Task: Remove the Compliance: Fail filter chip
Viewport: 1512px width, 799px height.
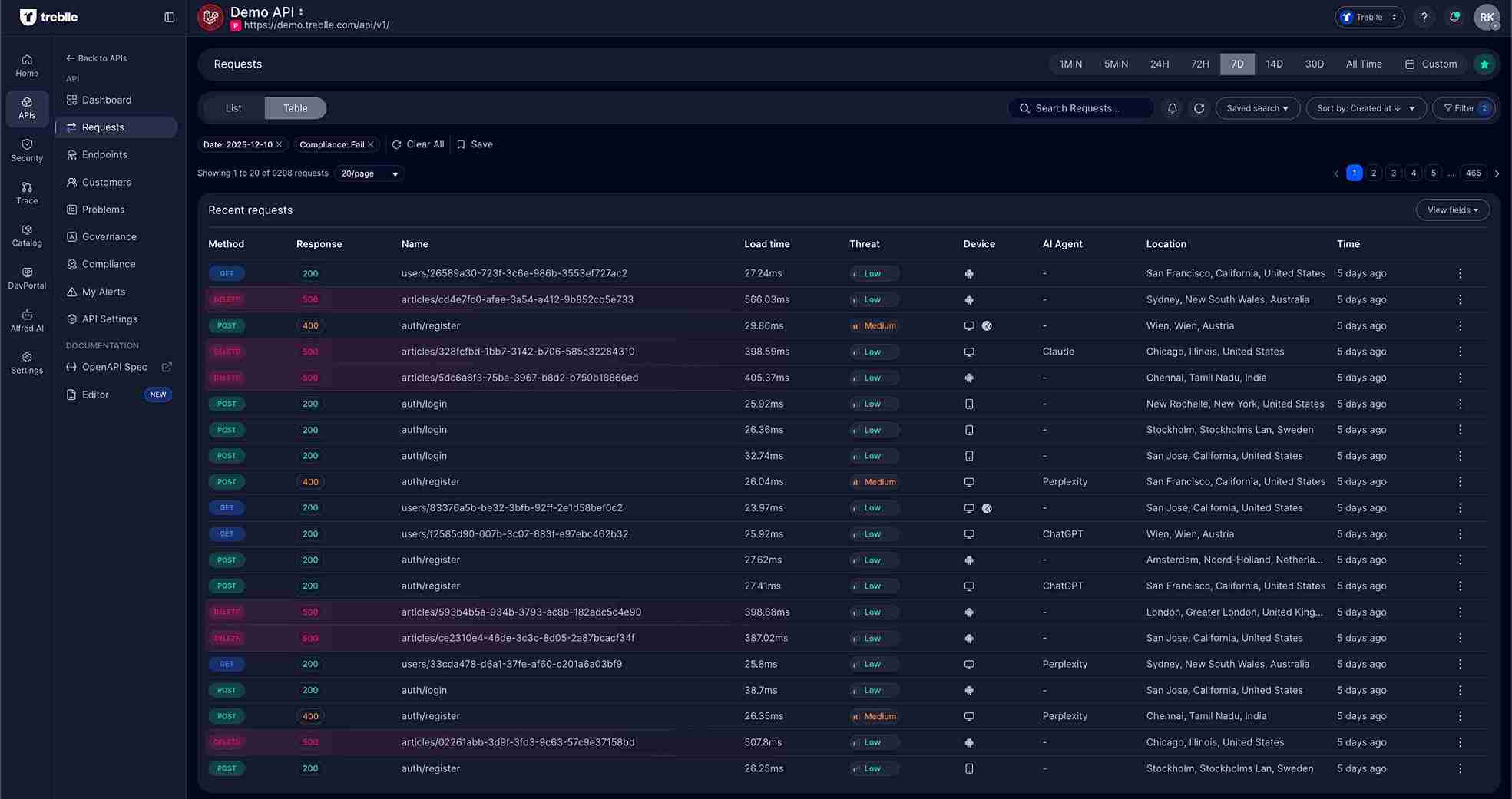Action: tap(371, 144)
